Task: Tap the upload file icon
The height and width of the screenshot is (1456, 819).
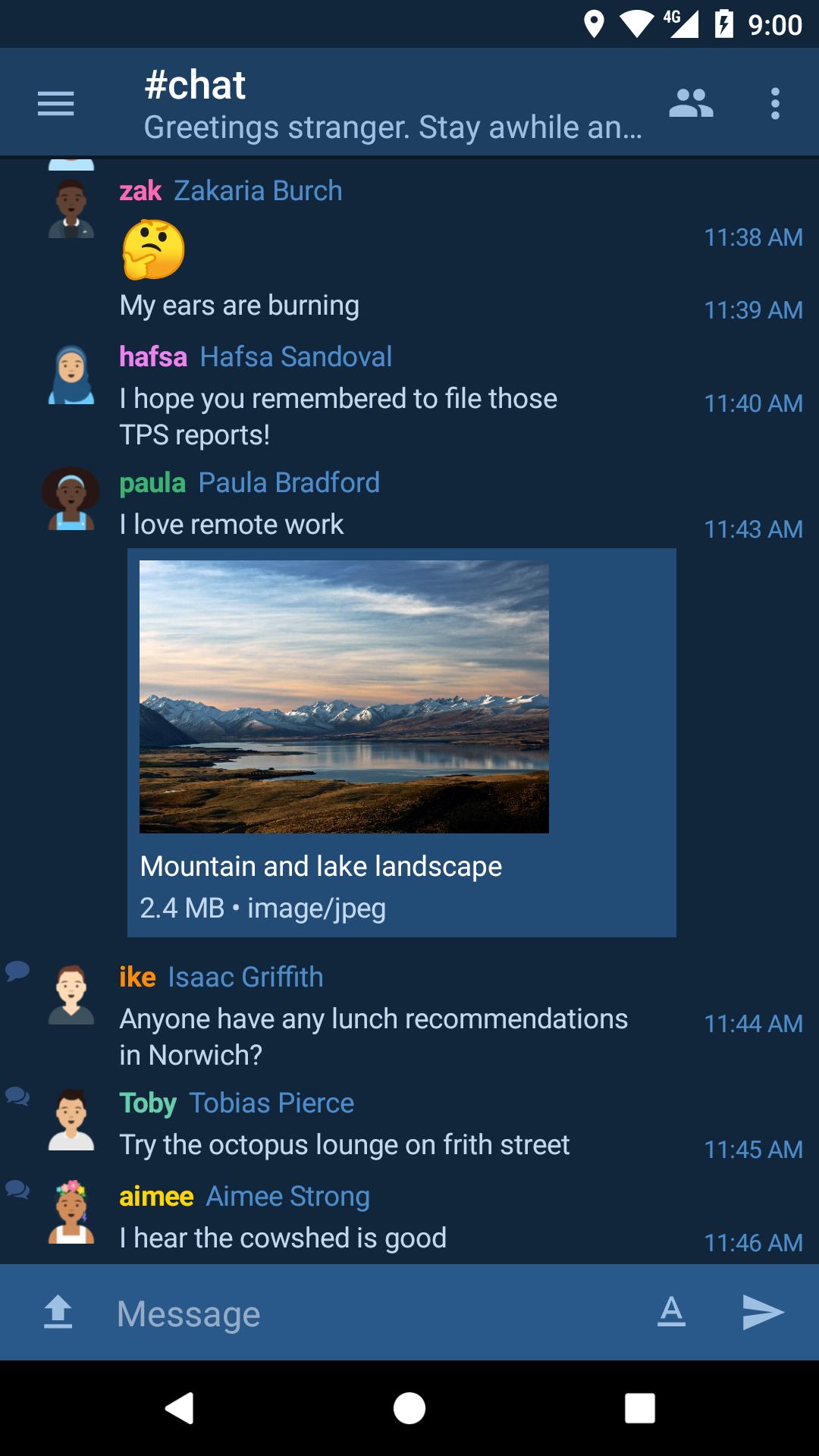Action: 58,1312
